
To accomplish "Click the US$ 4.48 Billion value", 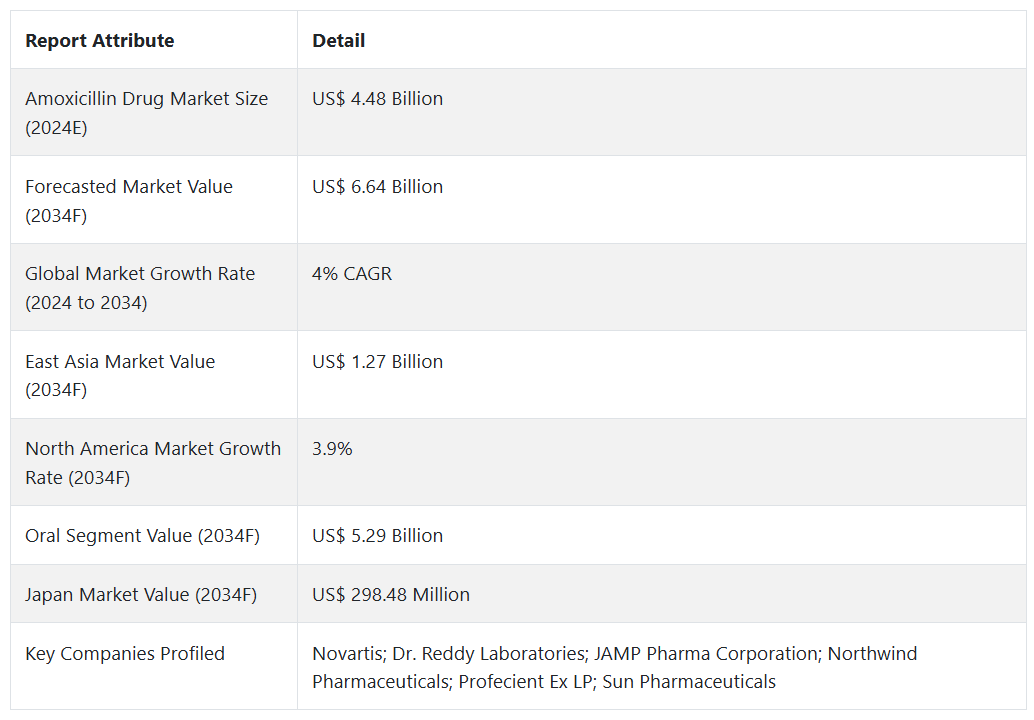I will click(x=377, y=99).
